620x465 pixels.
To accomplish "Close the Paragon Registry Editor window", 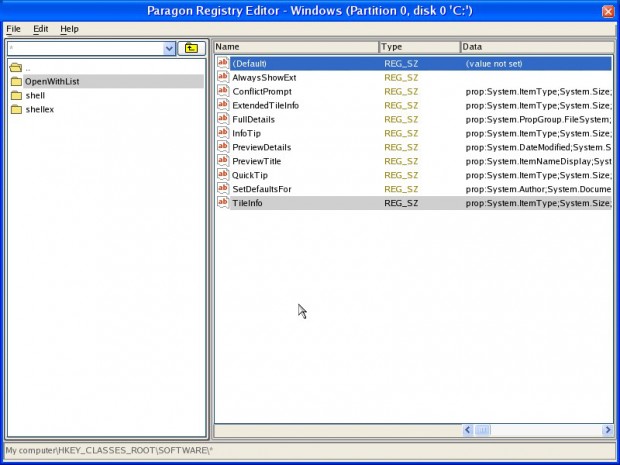I will tap(608, 11).
